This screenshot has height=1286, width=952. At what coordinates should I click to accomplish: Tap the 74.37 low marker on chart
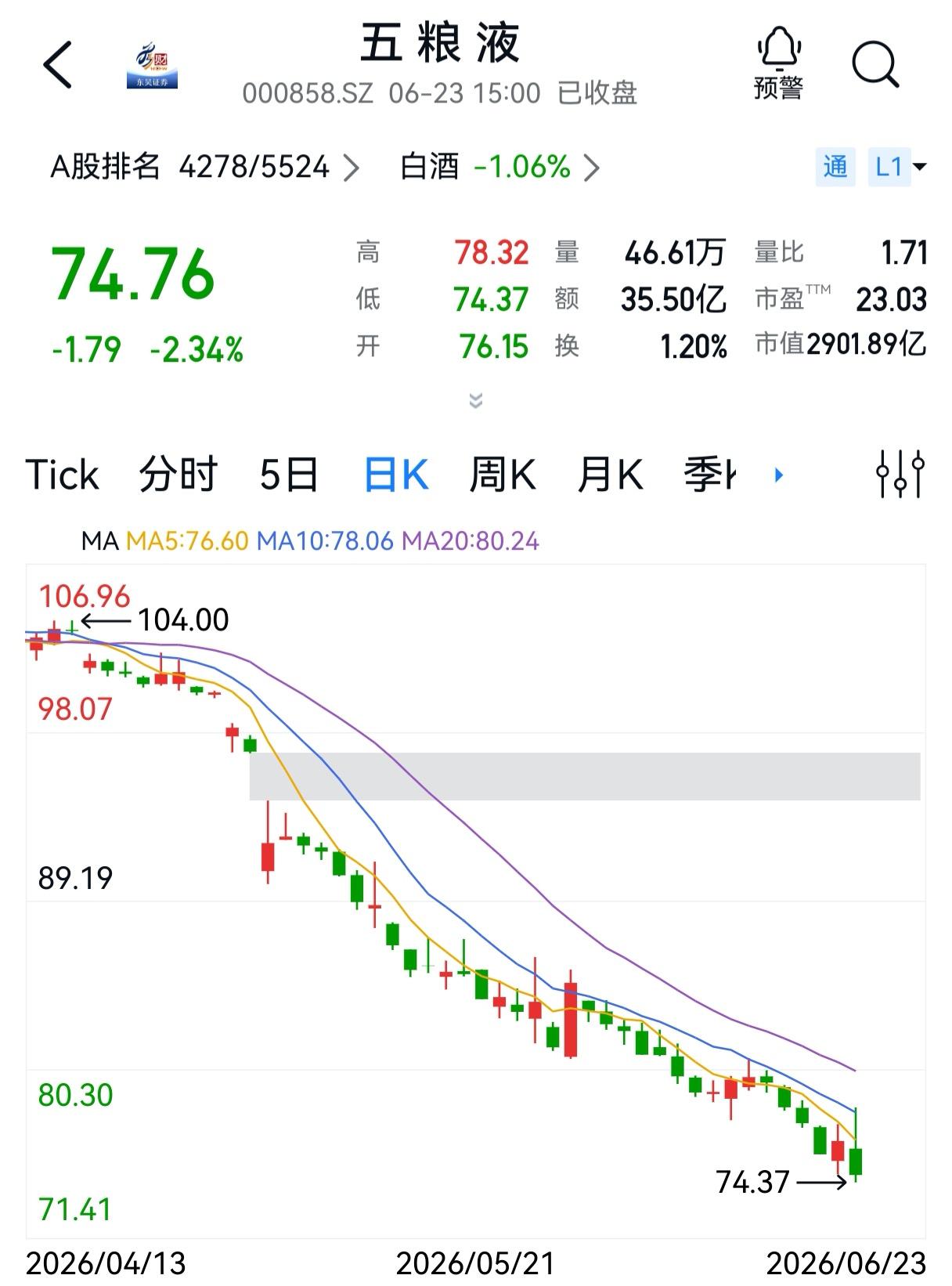753,1182
